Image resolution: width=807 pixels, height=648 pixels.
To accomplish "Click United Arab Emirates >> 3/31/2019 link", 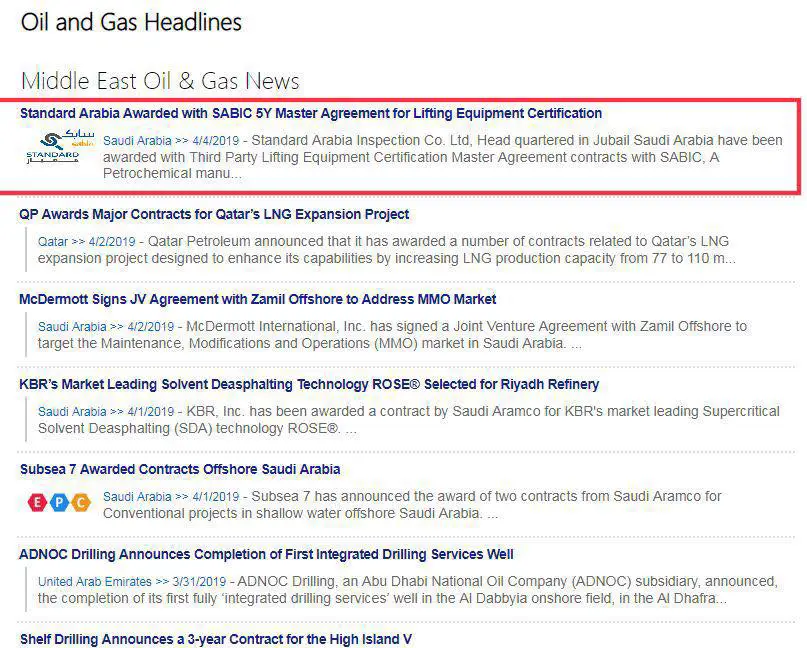I will [x=132, y=582].
